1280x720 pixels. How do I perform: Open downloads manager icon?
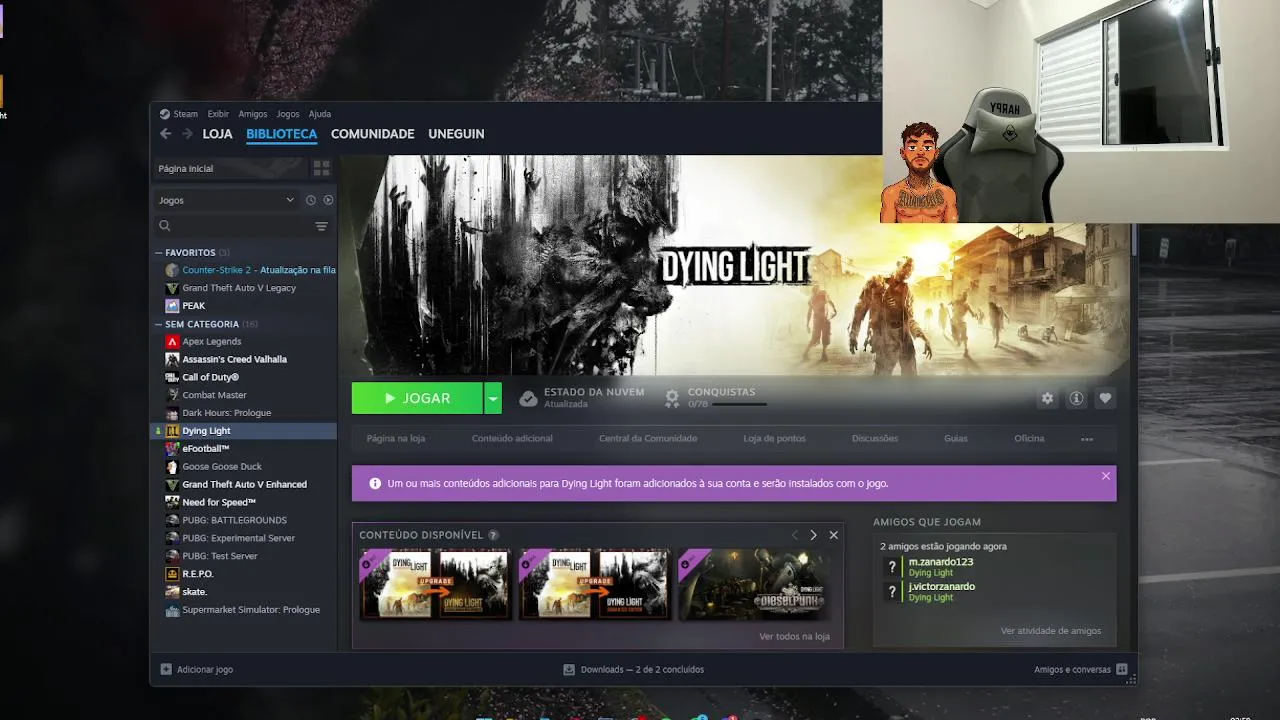(x=569, y=669)
